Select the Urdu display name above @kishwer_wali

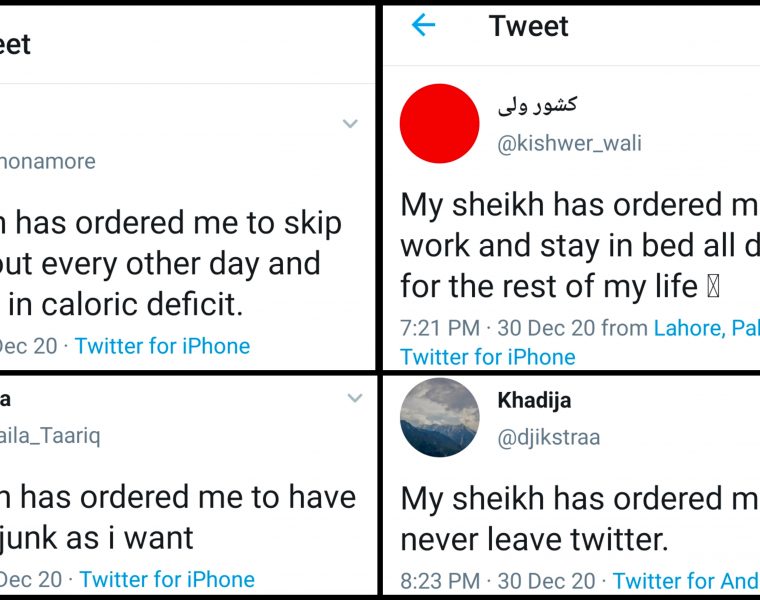pos(537,104)
